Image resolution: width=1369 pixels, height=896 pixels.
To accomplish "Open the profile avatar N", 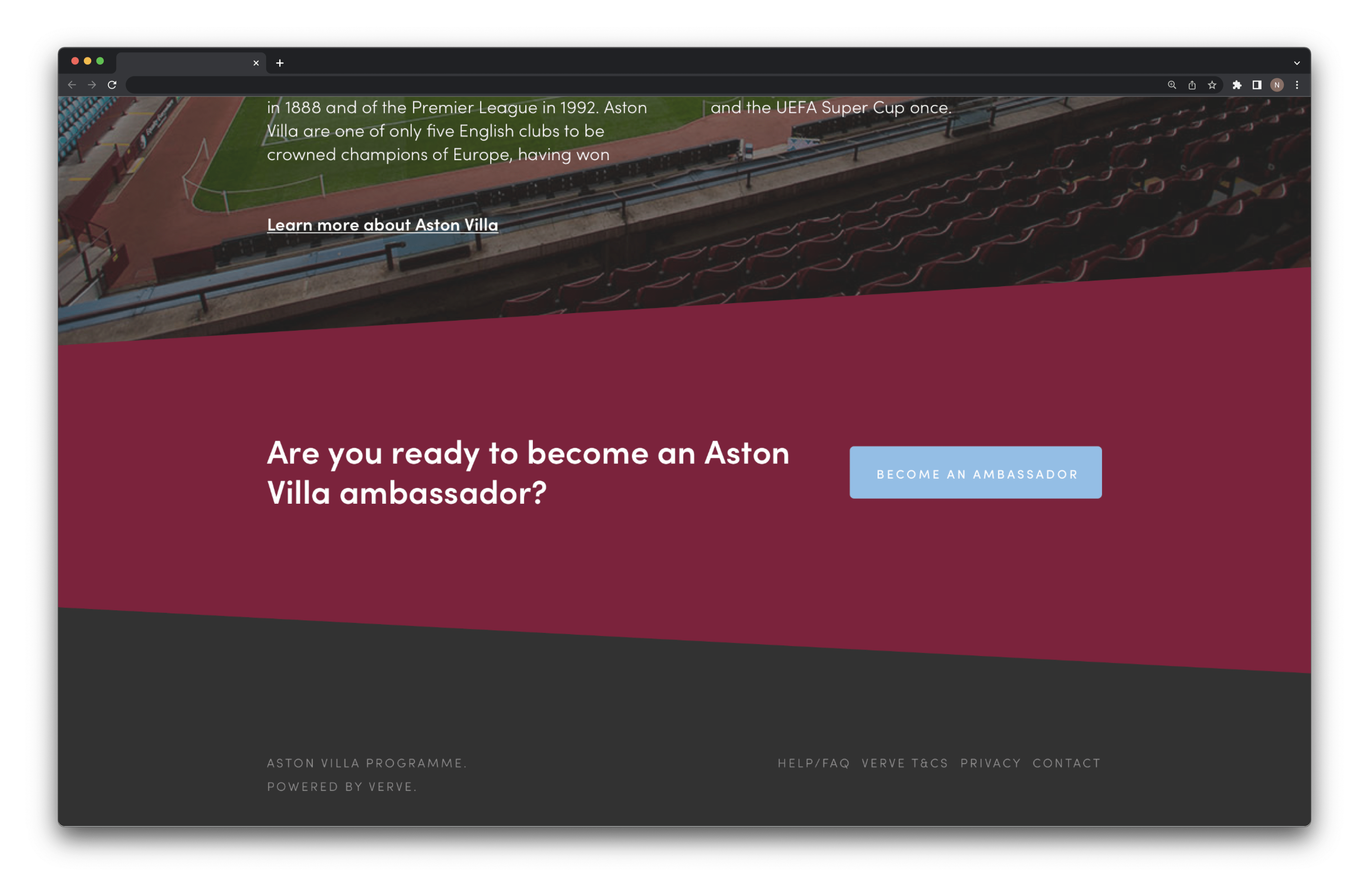I will pos(1277,85).
